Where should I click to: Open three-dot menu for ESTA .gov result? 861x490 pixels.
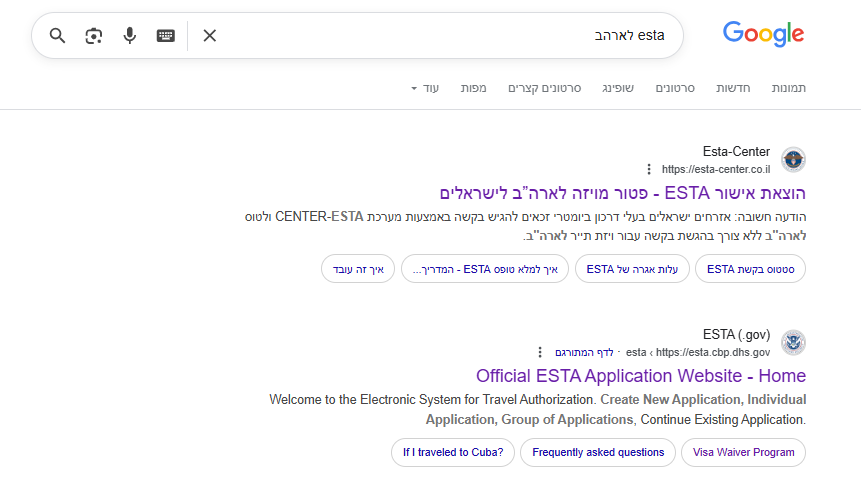coord(540,352)
